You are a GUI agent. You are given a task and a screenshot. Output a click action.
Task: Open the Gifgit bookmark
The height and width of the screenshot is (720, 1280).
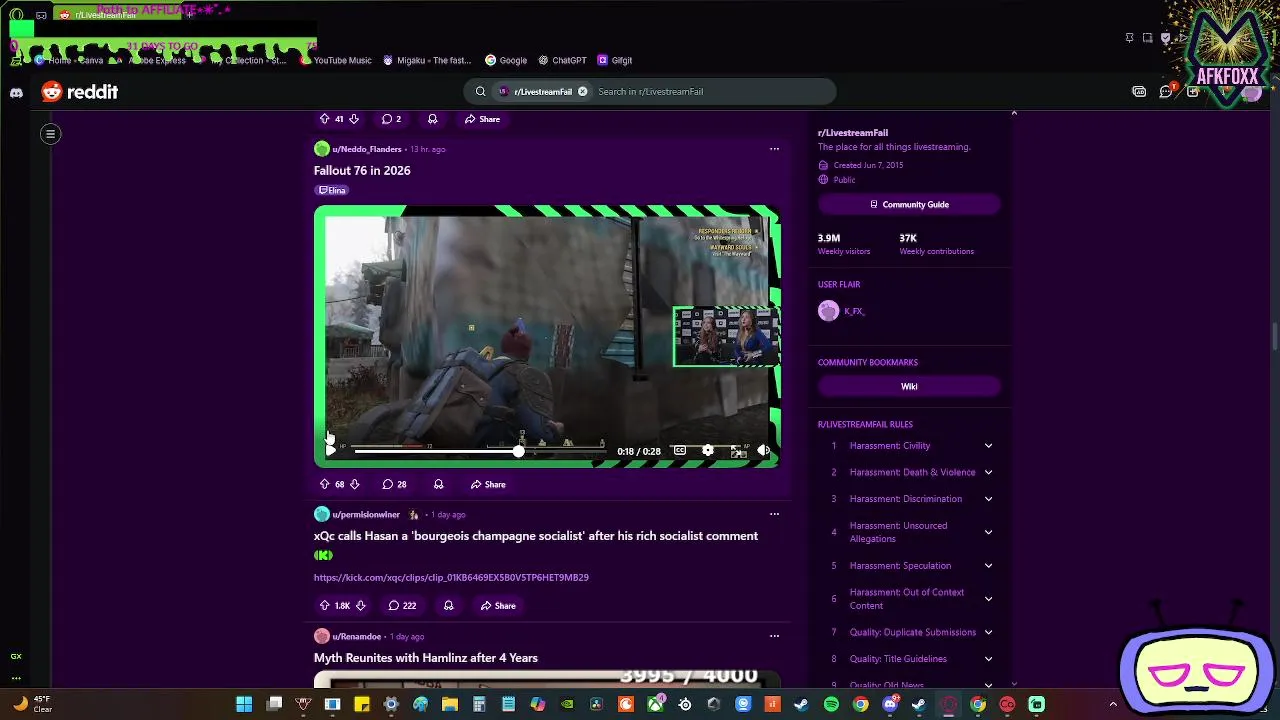[615, 60]
